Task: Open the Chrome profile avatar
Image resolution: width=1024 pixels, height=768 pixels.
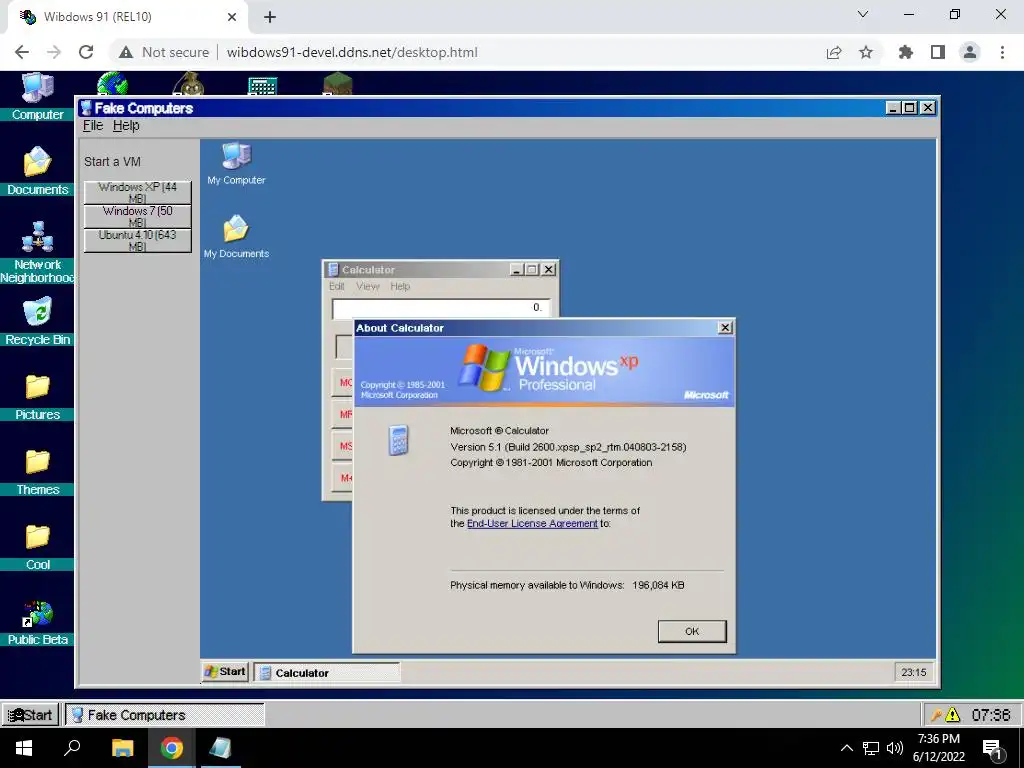Action: tap(970, 52)
